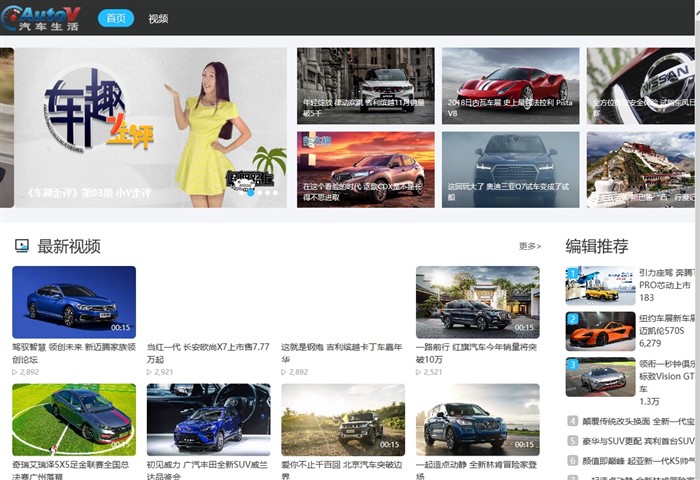
Task: Click the number 4 rank badge
Action: [x=573, y=421]
